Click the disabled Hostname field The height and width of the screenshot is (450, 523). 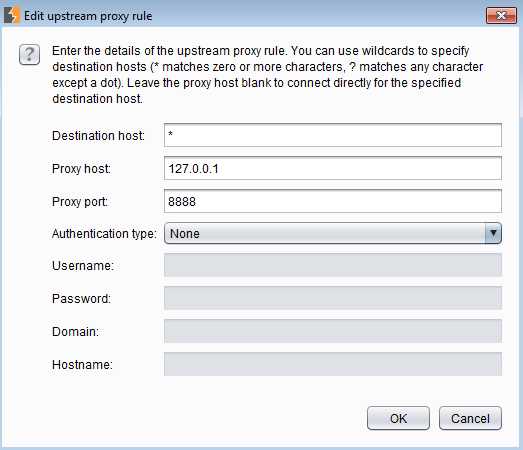(333, 364)
